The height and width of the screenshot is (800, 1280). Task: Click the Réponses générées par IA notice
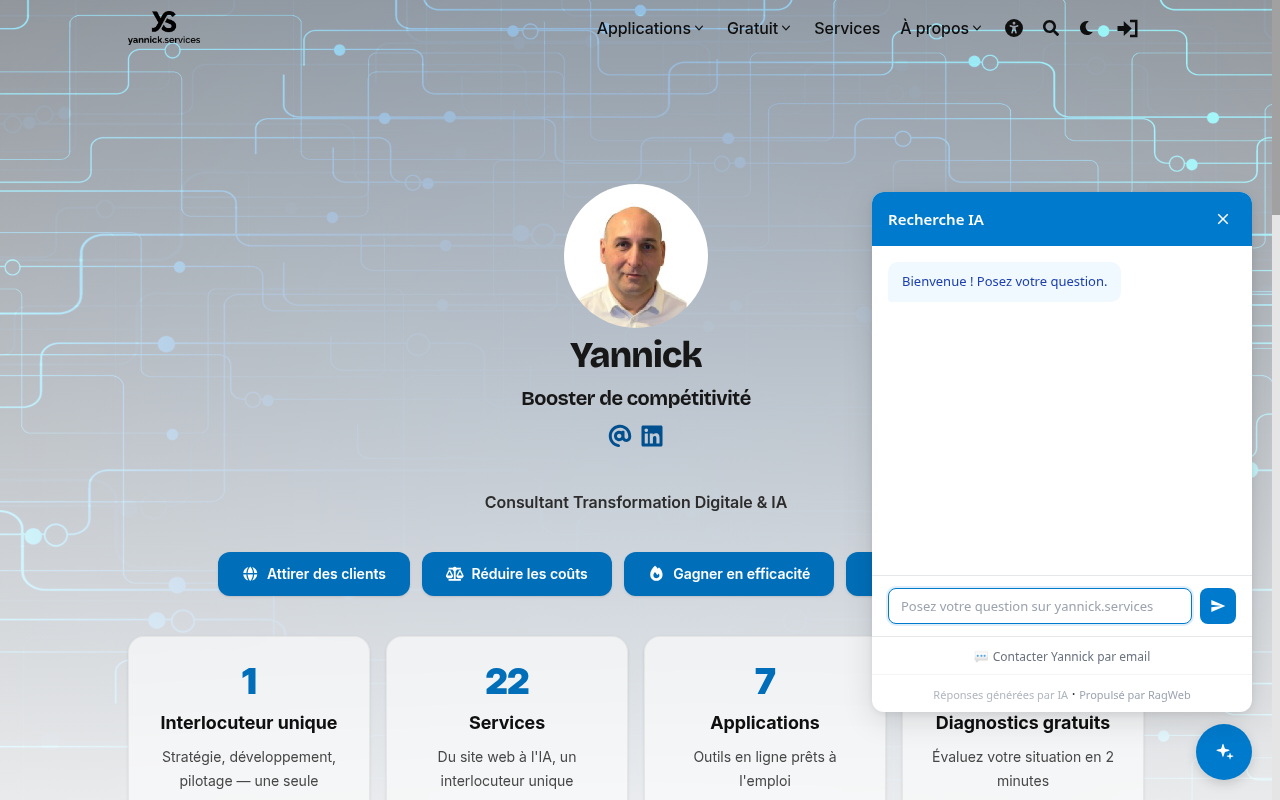[1001, 695]
